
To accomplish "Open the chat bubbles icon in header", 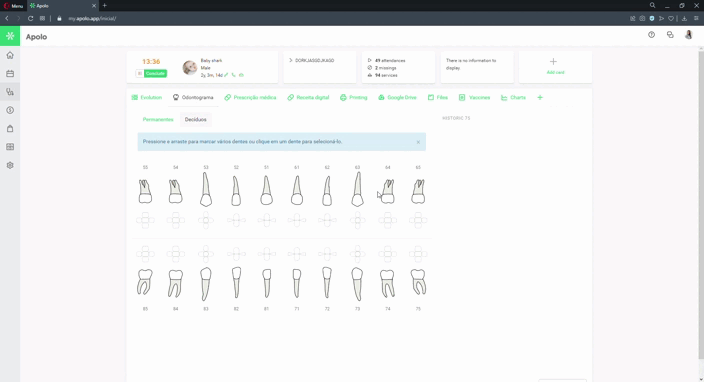I will 670,35.
